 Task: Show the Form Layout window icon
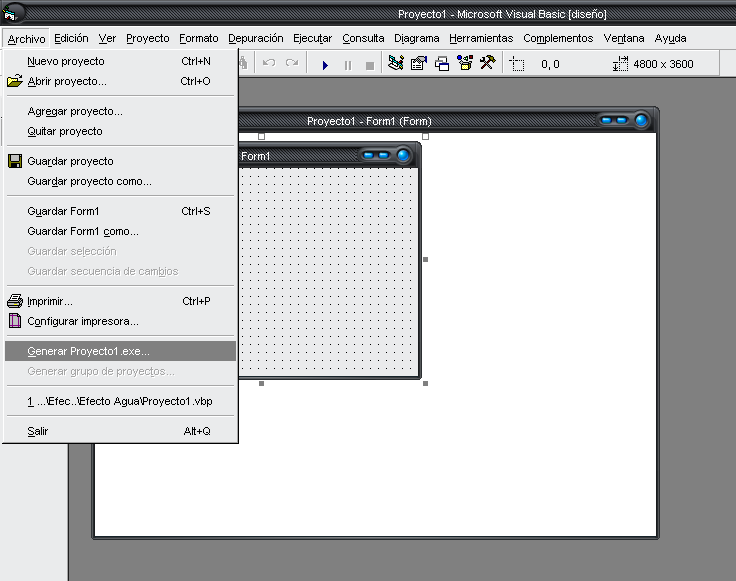(x=442, y=63)
